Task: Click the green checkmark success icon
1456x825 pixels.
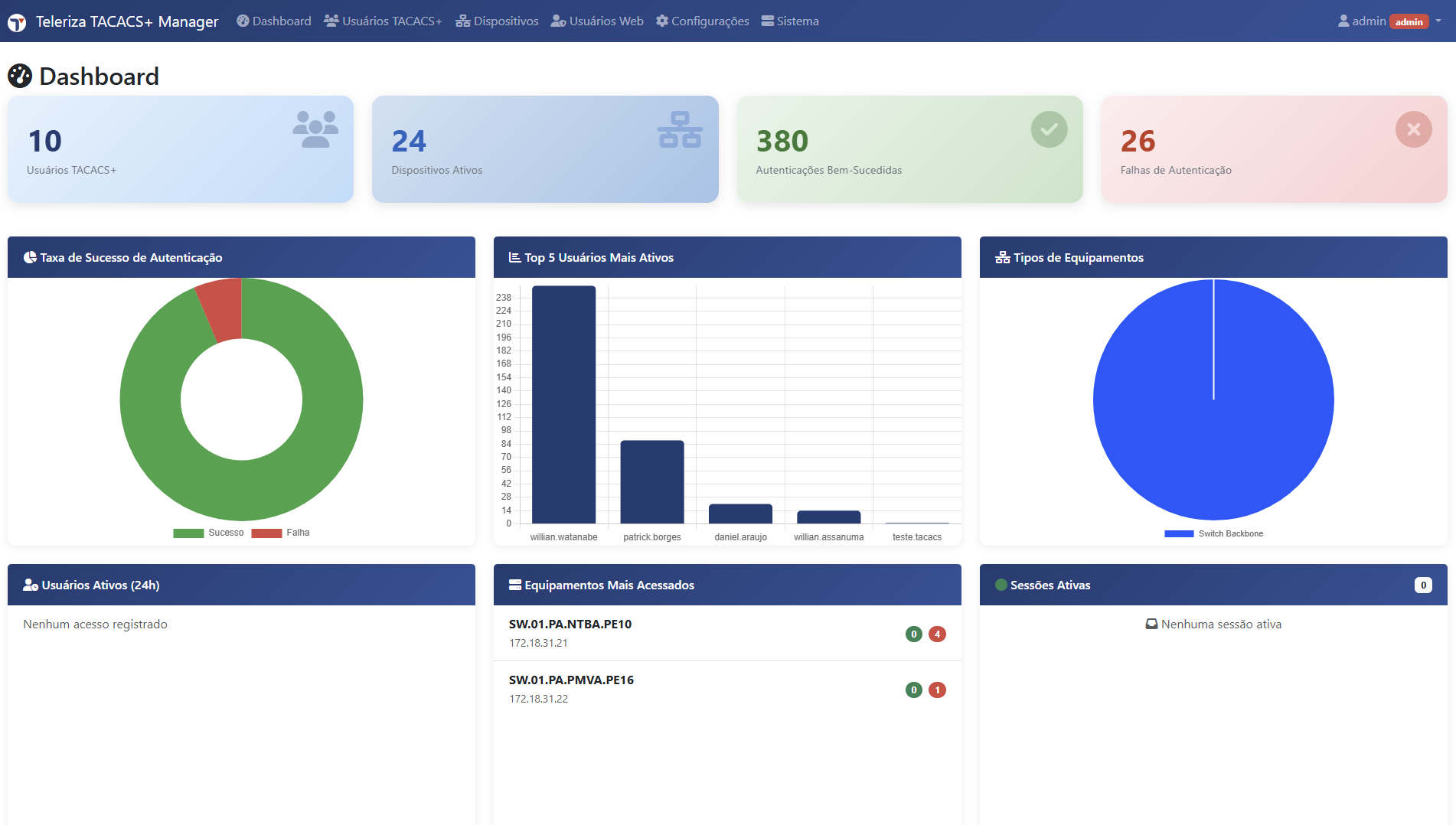Action: point(1049,129)
